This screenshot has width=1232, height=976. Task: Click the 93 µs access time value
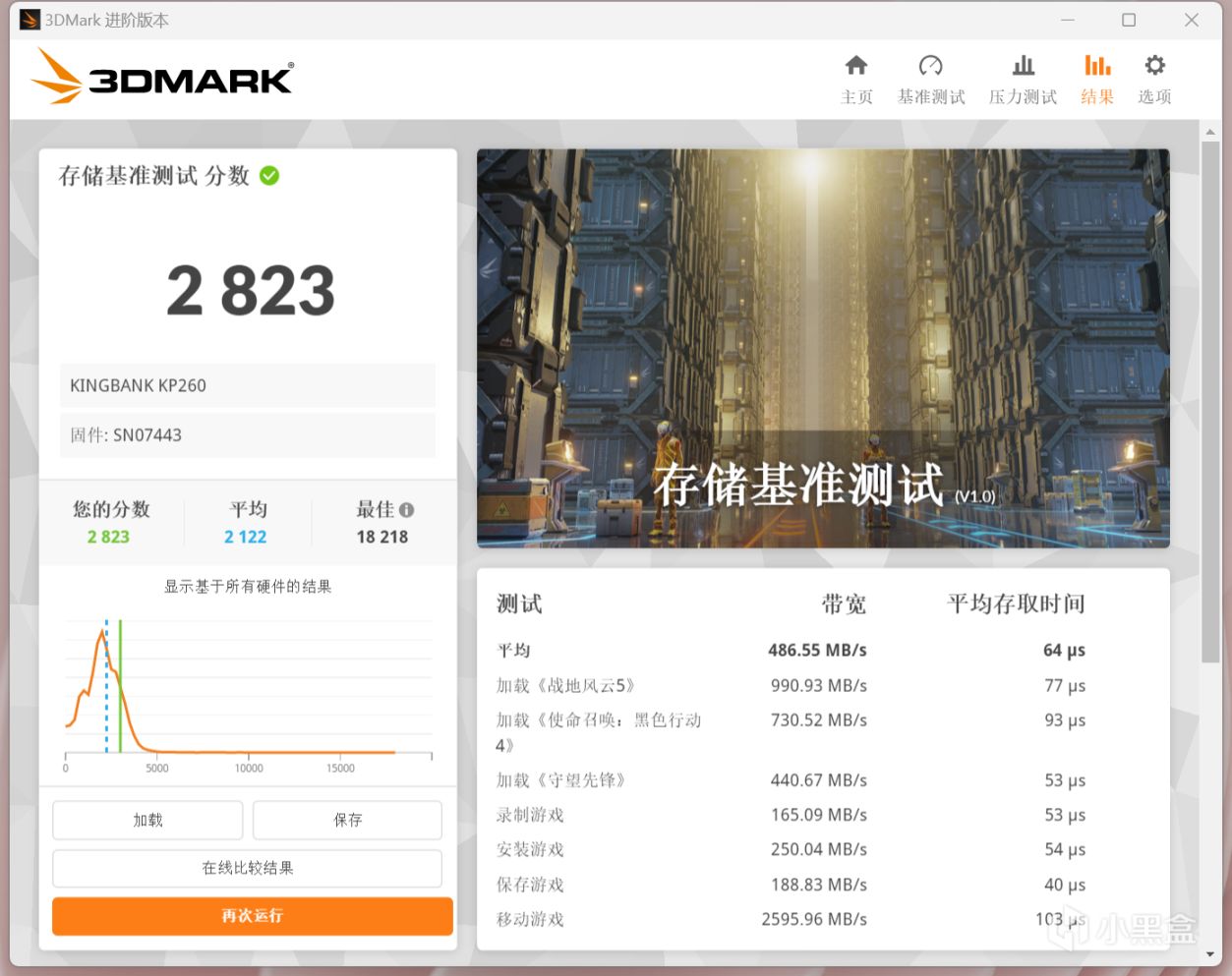1065,720
